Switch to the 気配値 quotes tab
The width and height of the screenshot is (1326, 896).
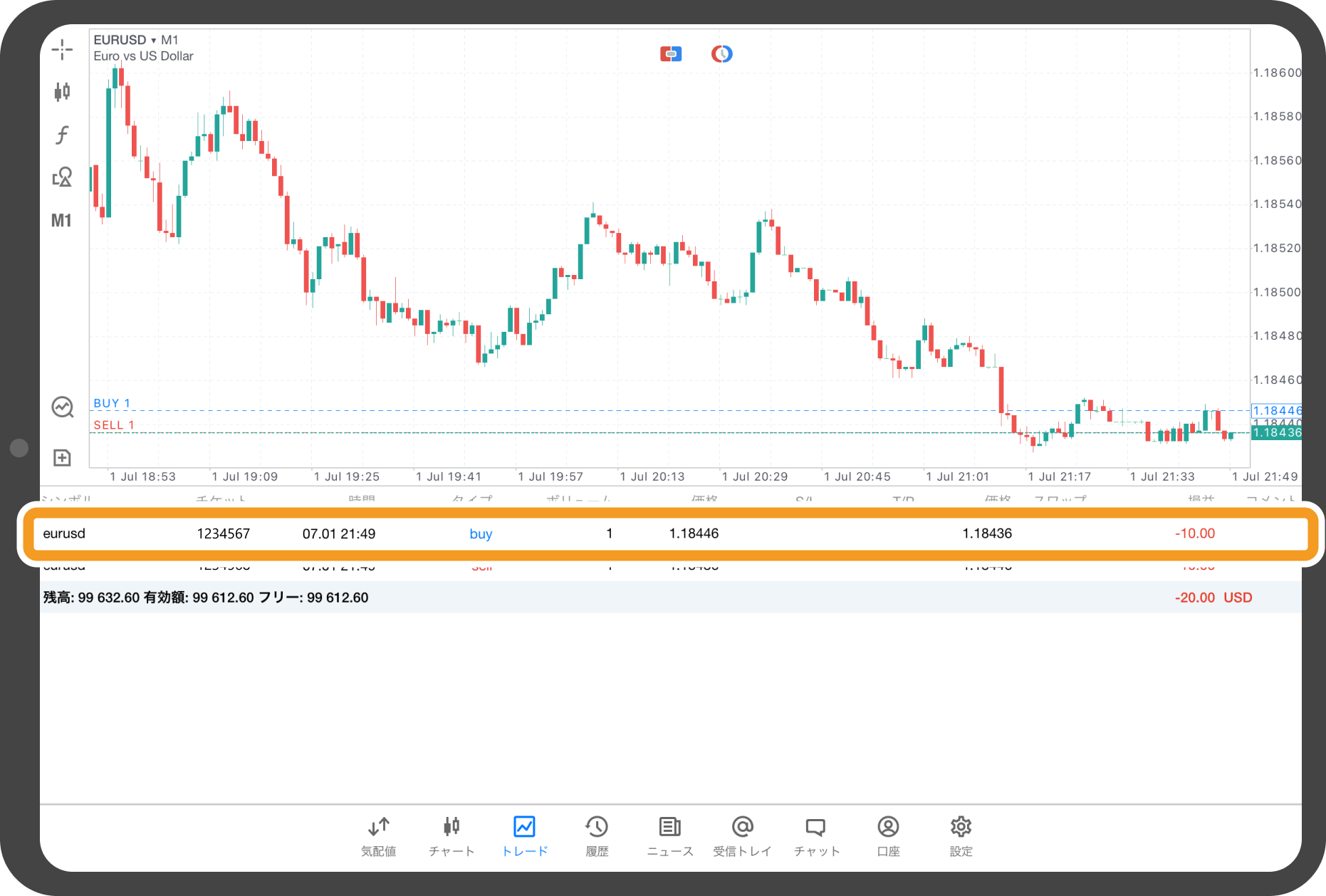[x=378, y=835]
